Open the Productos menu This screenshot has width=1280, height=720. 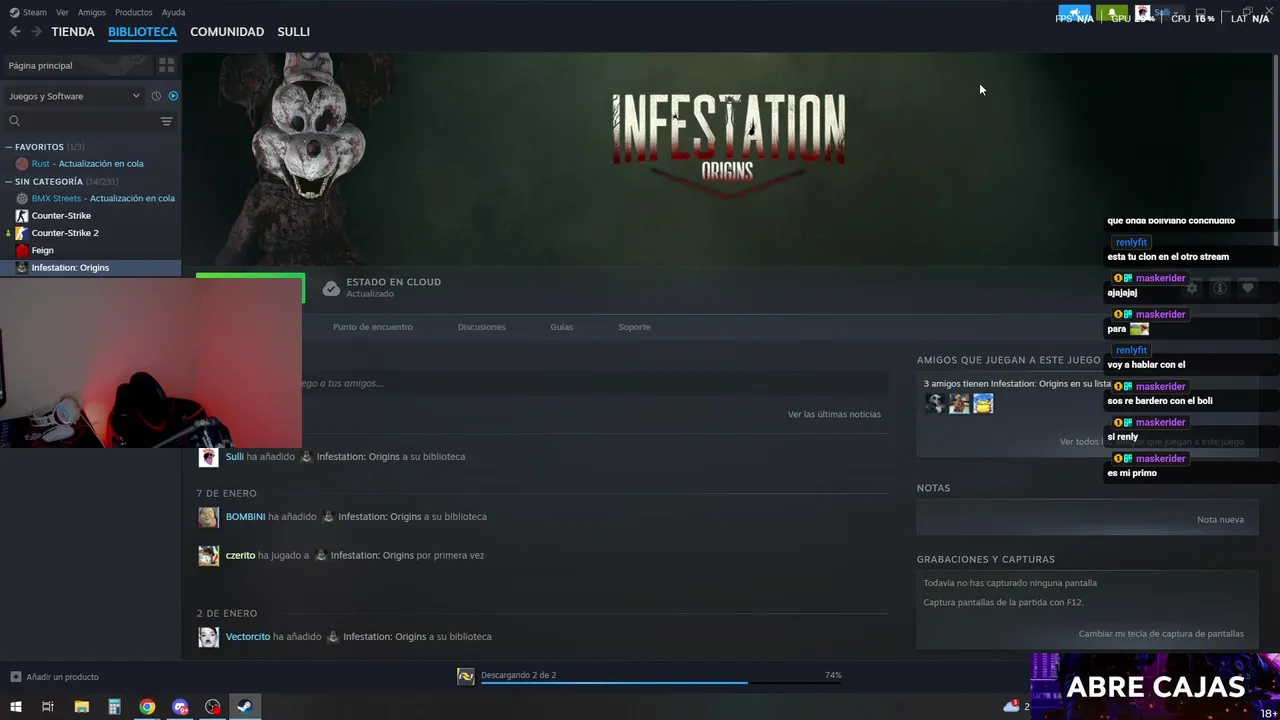(x=134, y=12)
